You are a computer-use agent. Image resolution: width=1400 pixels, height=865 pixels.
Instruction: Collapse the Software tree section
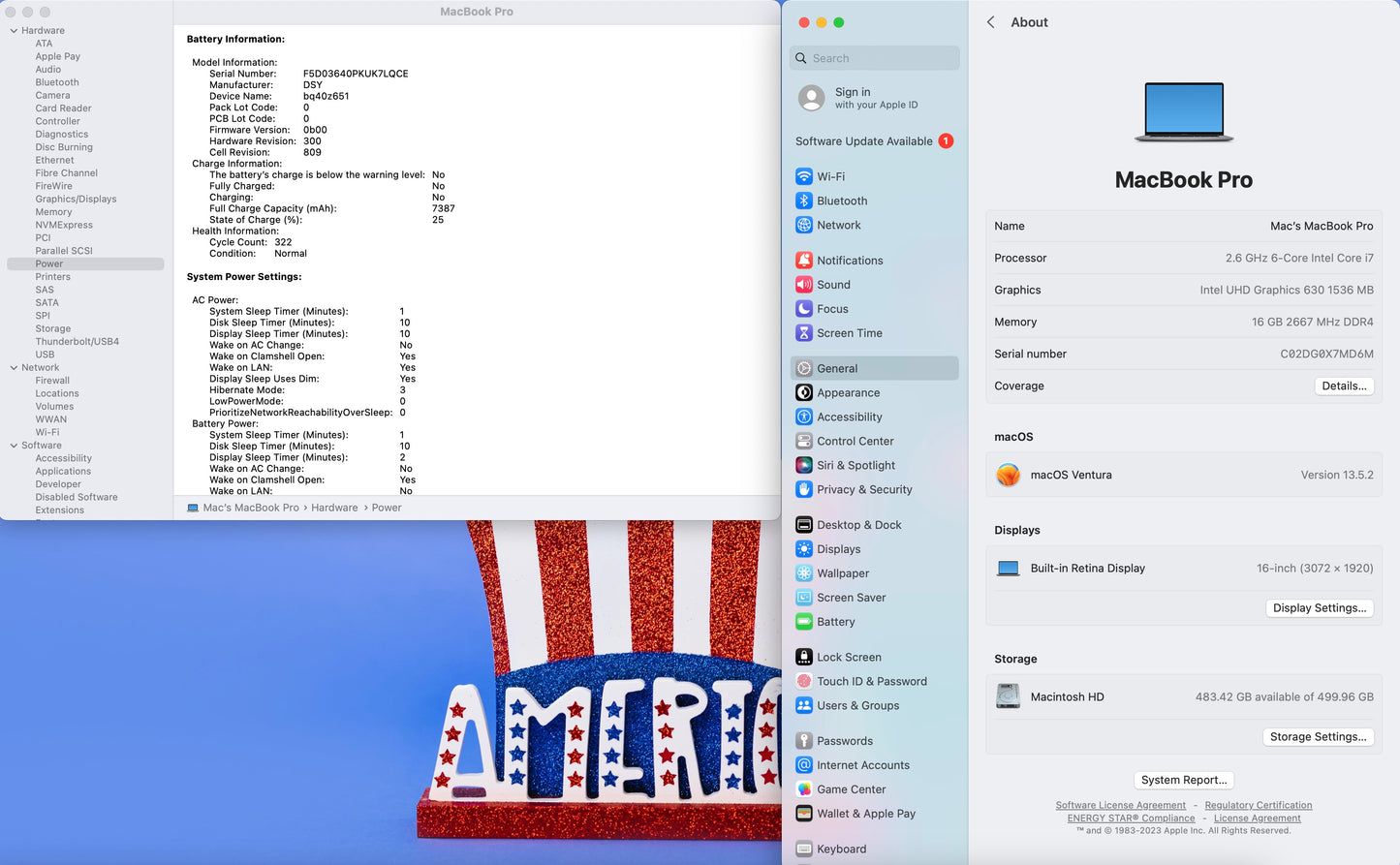[x=14, y=446]
